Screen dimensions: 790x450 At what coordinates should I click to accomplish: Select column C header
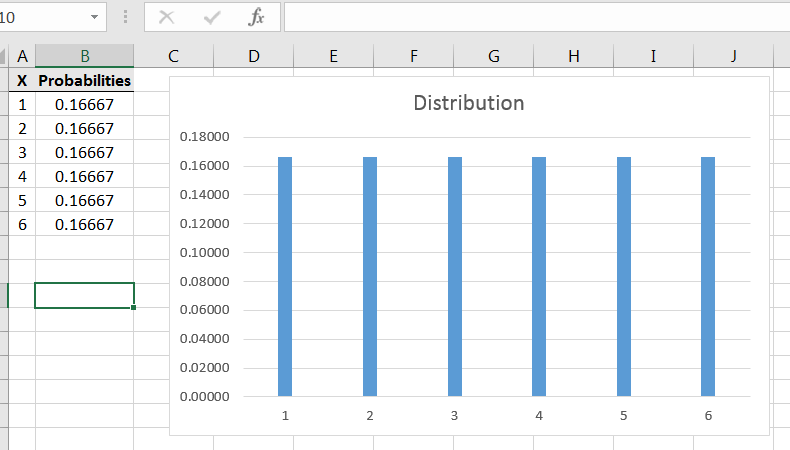click(173, 56)
